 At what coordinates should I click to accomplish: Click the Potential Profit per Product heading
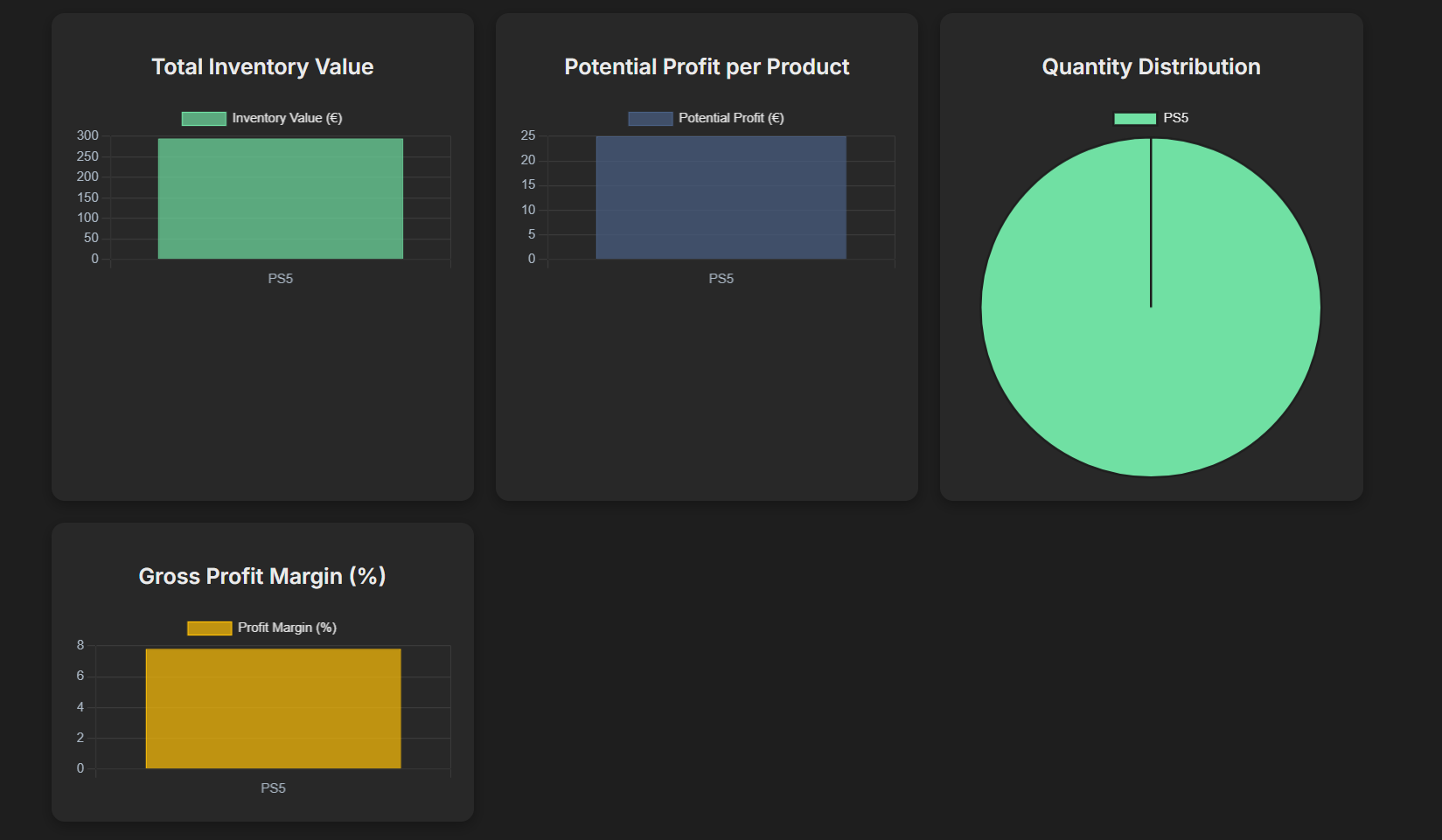point(707,67)
